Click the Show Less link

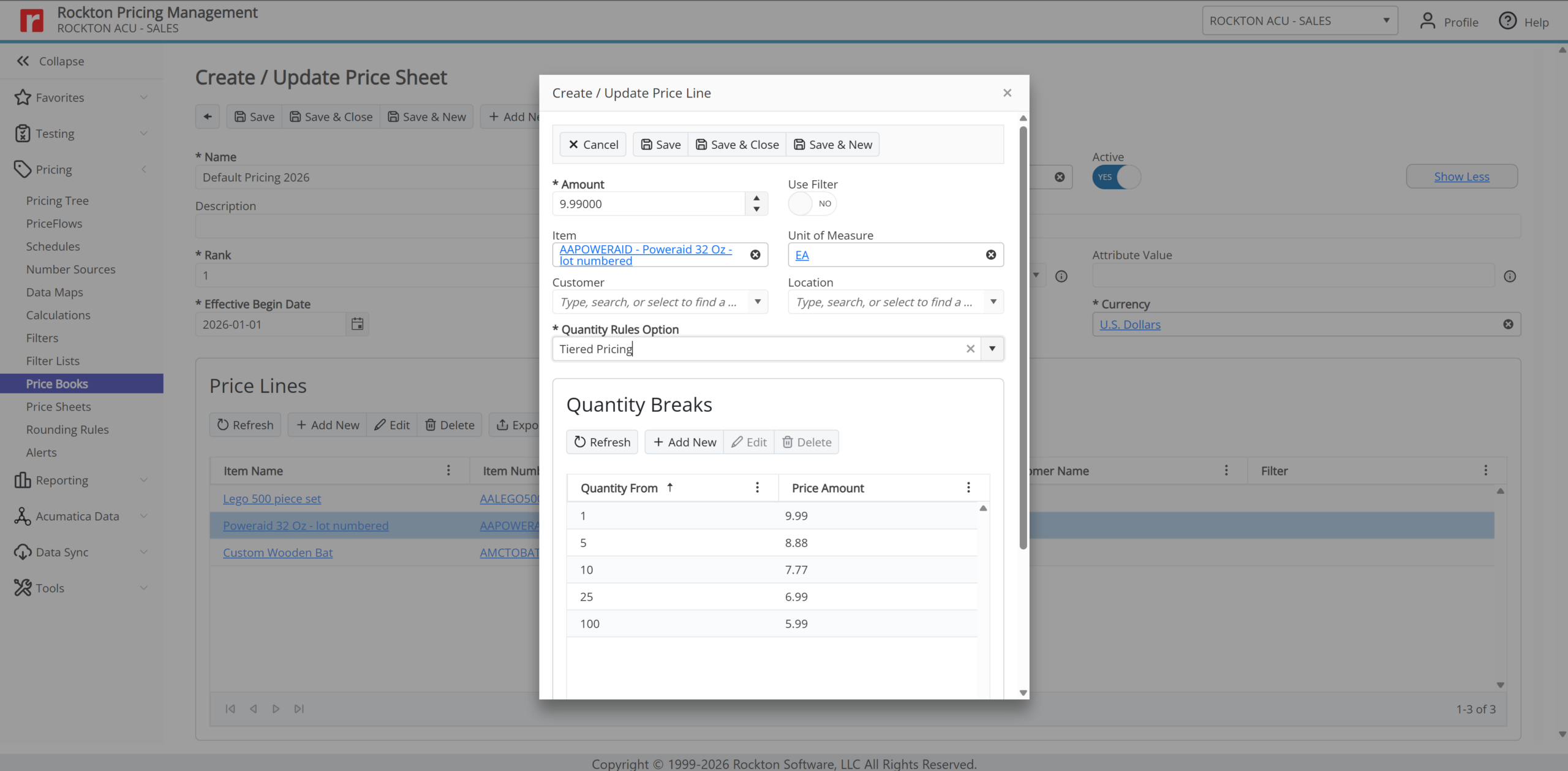point(1461,177)
